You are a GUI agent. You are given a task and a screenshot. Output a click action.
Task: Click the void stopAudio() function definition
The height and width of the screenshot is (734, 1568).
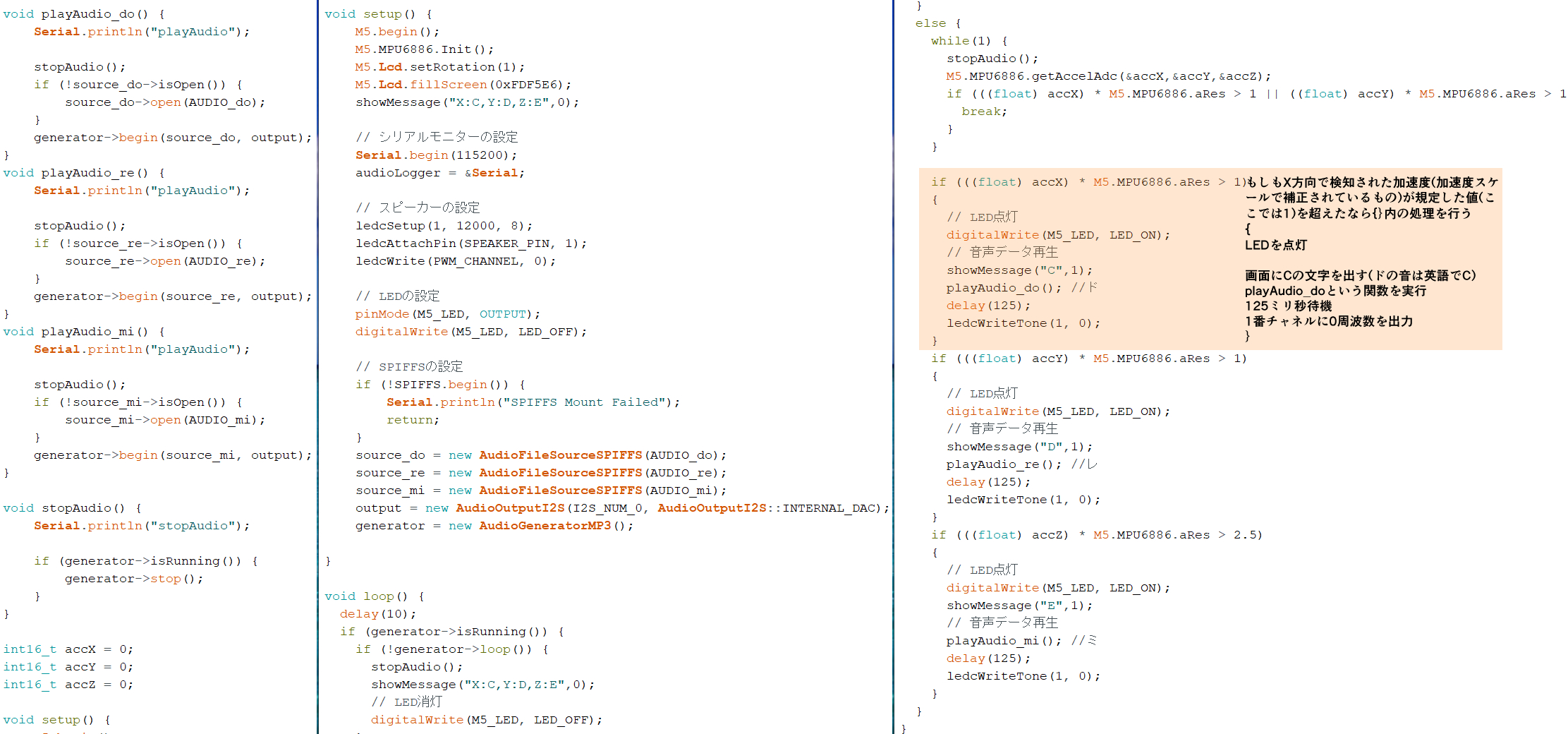click(73, 508)
